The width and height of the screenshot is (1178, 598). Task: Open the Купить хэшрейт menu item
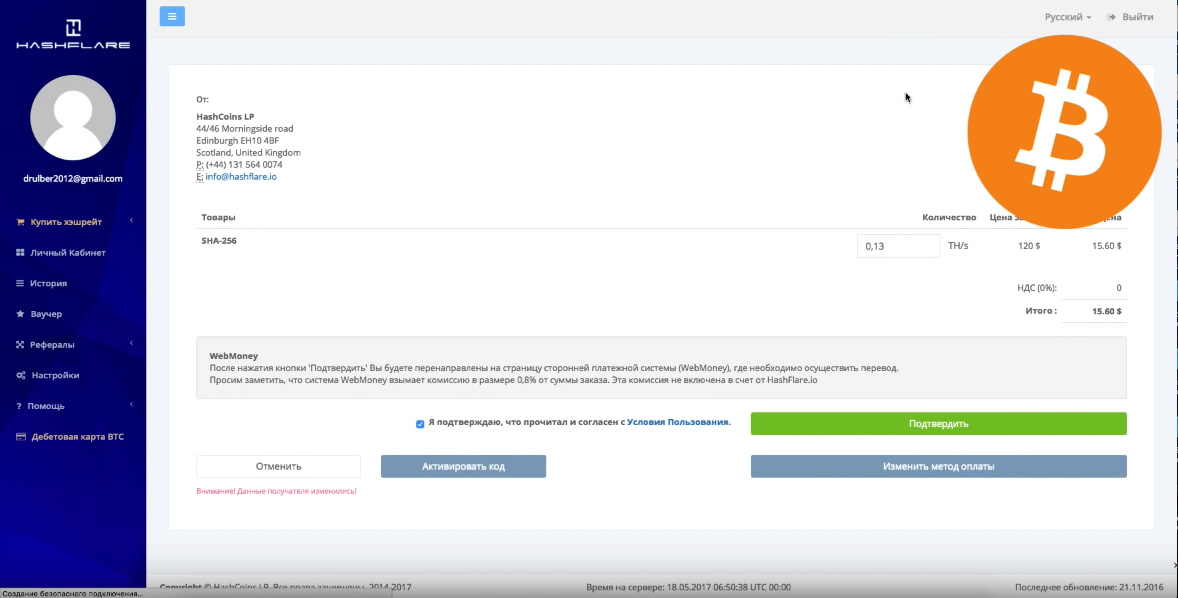[66, 222]
